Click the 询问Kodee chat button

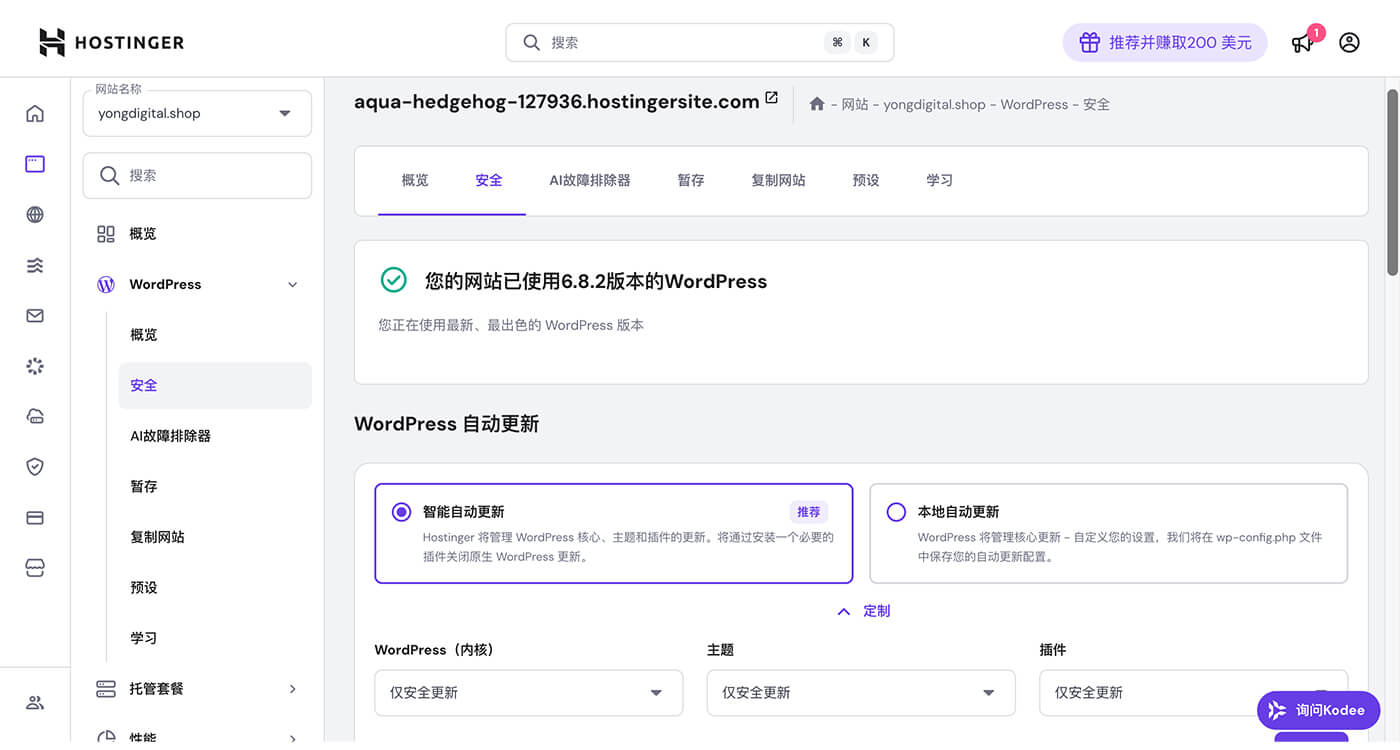tap(1318, 710)
